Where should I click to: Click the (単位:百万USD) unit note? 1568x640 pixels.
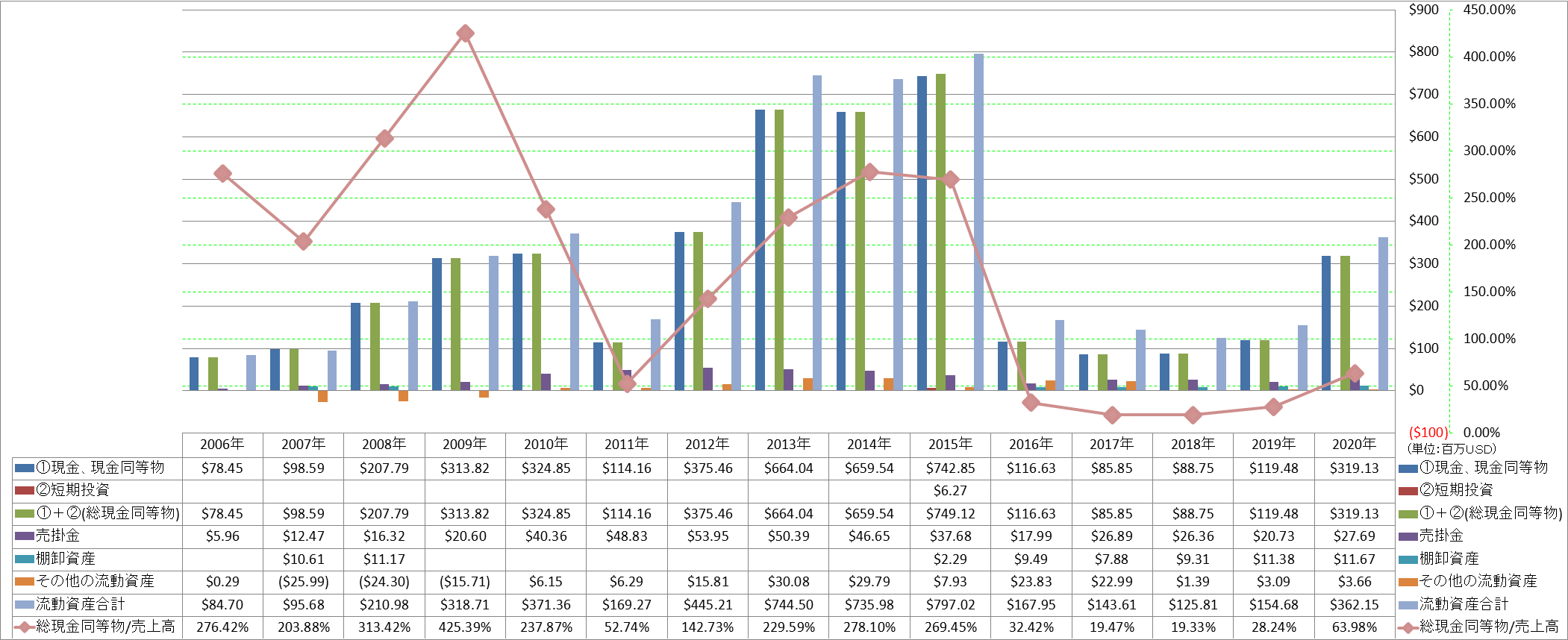pyautogui.click(x=1452, y=449)
